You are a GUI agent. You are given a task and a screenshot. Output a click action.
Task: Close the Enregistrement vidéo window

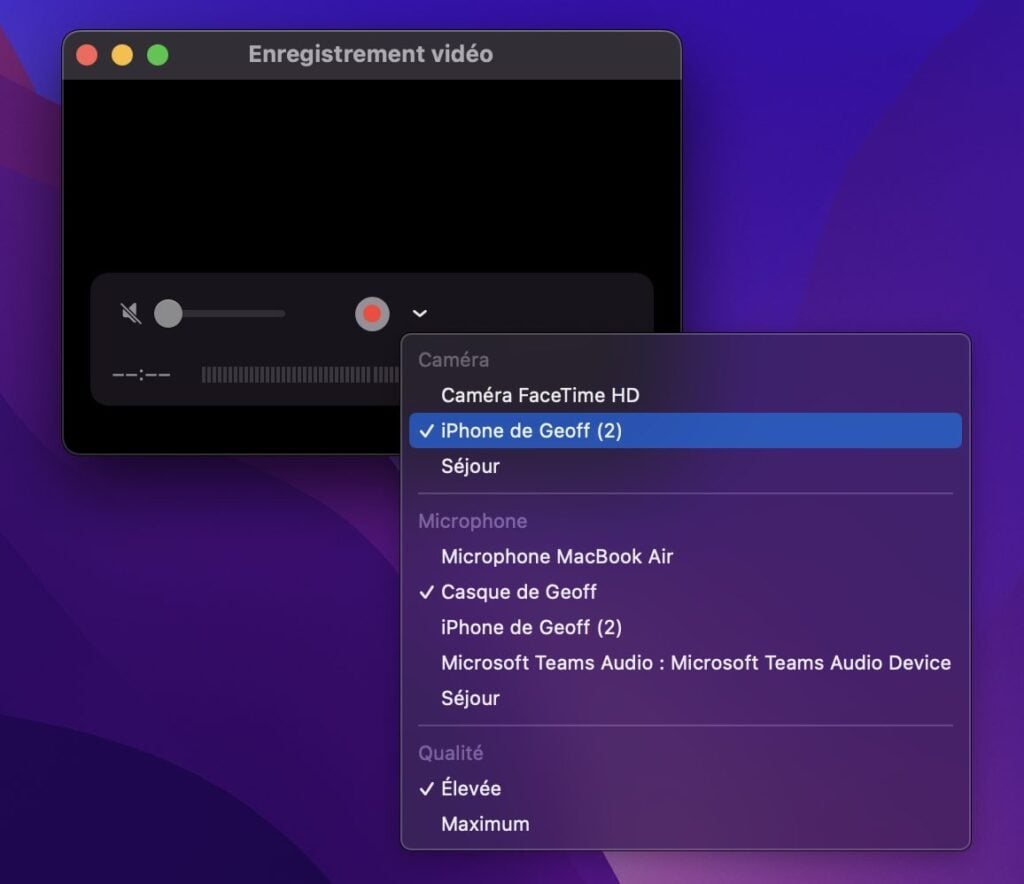point(87,55)
